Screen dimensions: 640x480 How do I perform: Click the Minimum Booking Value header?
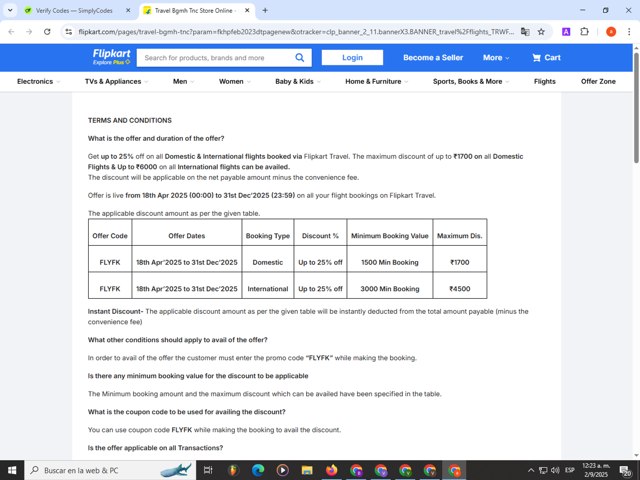pos(390,236)
